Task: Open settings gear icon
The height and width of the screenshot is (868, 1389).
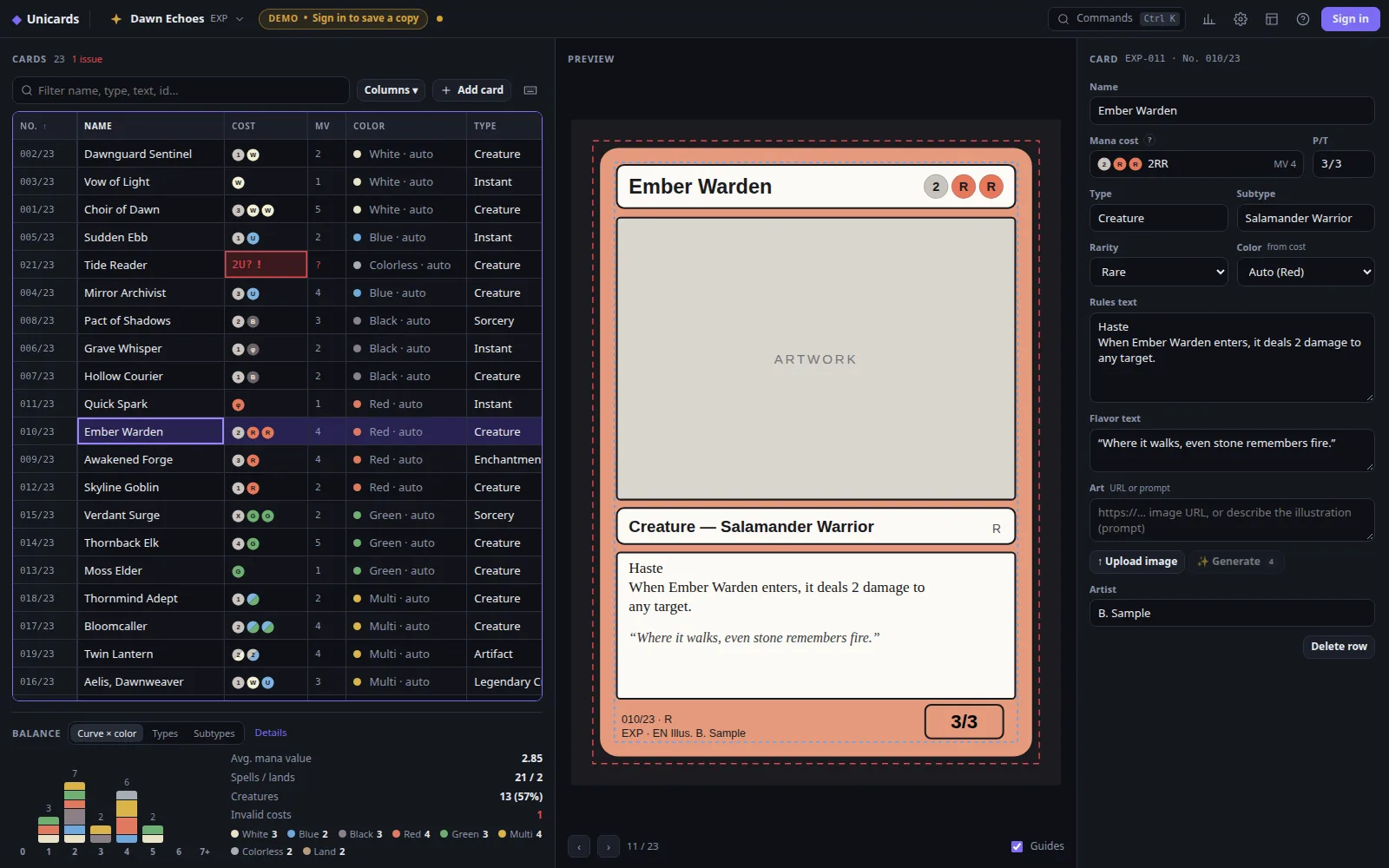Action: [x=1241, y=19]
